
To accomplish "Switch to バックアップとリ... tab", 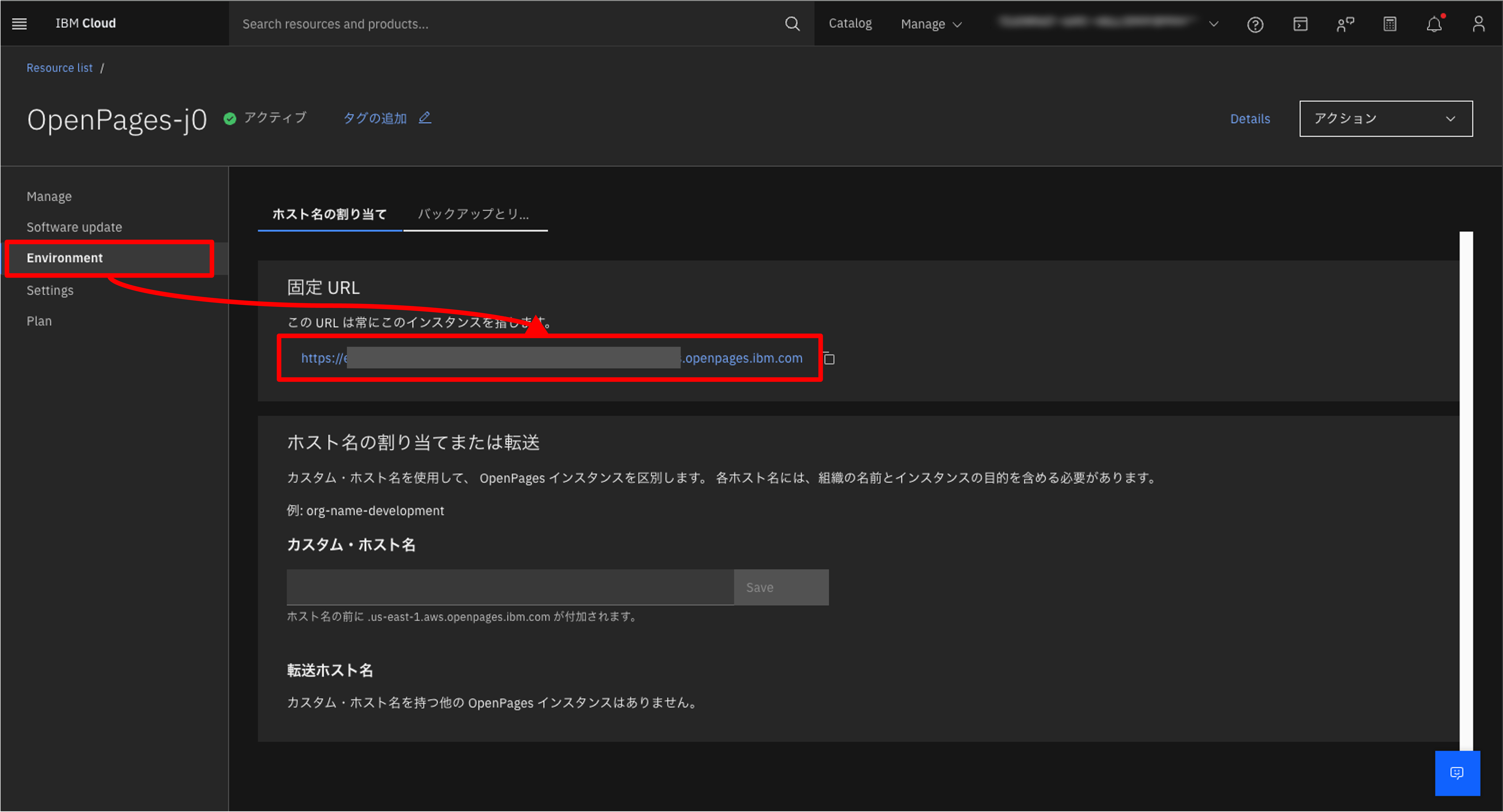I will click(474, 214).
